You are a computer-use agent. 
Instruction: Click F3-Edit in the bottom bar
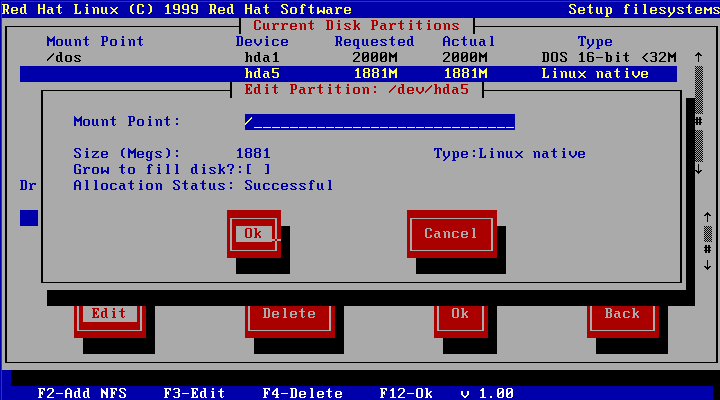pyautogui.click(x=194, y=393)
